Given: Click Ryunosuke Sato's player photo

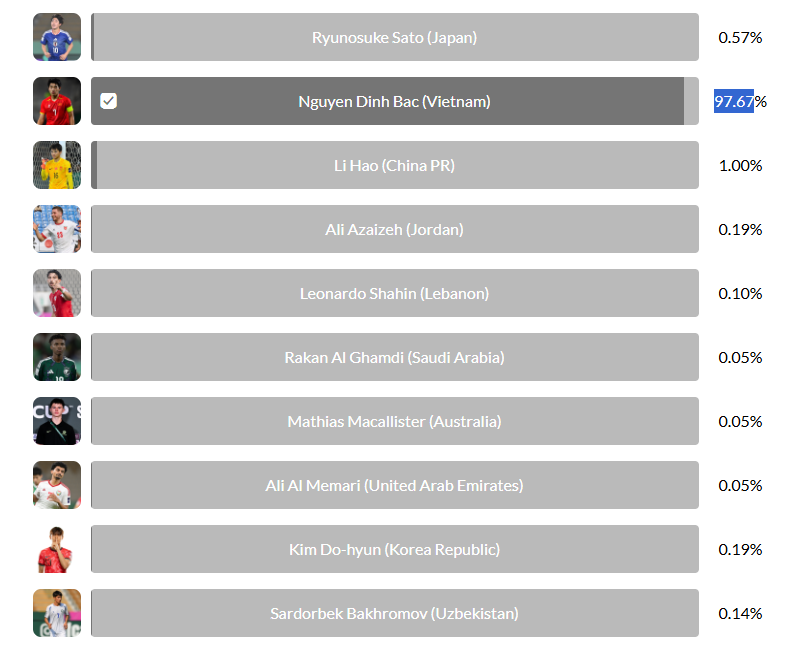Looking at the screenshot, I should coord(56,37).
